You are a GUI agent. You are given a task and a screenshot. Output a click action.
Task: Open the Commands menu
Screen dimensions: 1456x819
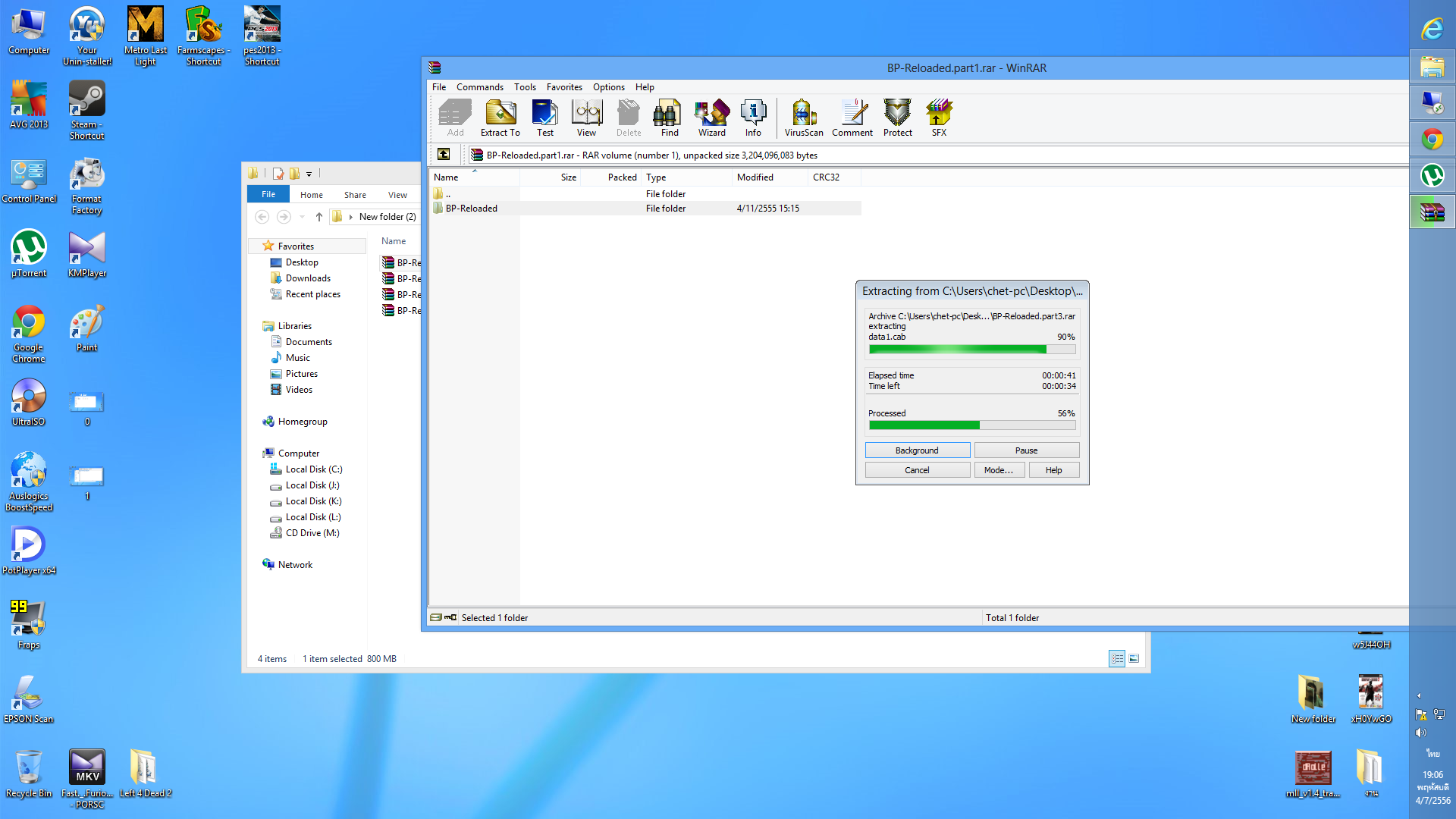479,87
